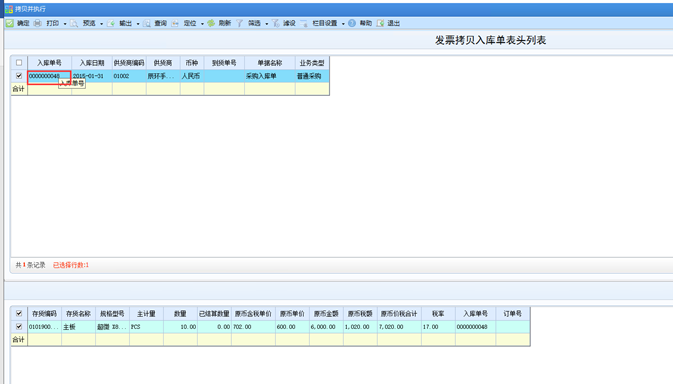673x384 pixels.
Task: Click the 存货名称 column header
Action: [78, 314]
